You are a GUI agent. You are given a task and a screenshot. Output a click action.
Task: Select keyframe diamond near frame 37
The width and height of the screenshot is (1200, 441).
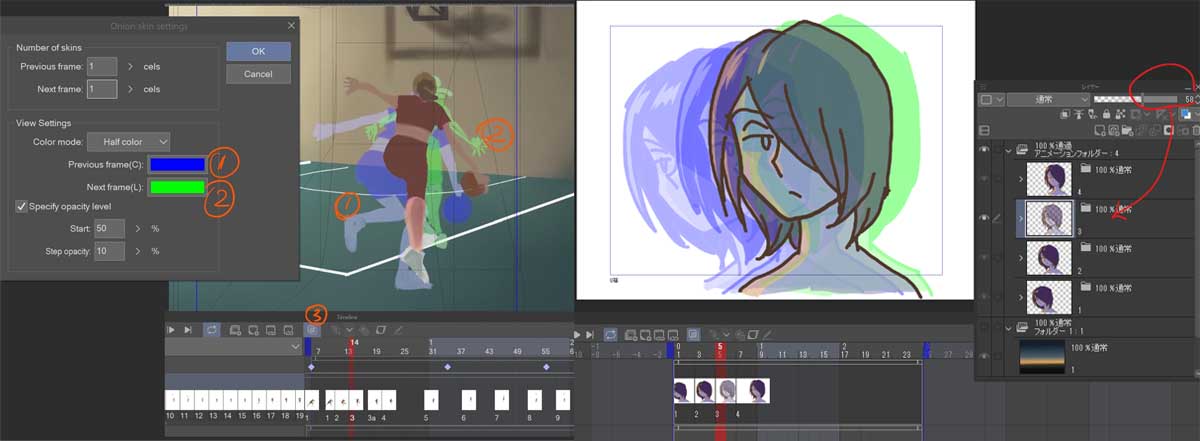(x=448, y=367)
